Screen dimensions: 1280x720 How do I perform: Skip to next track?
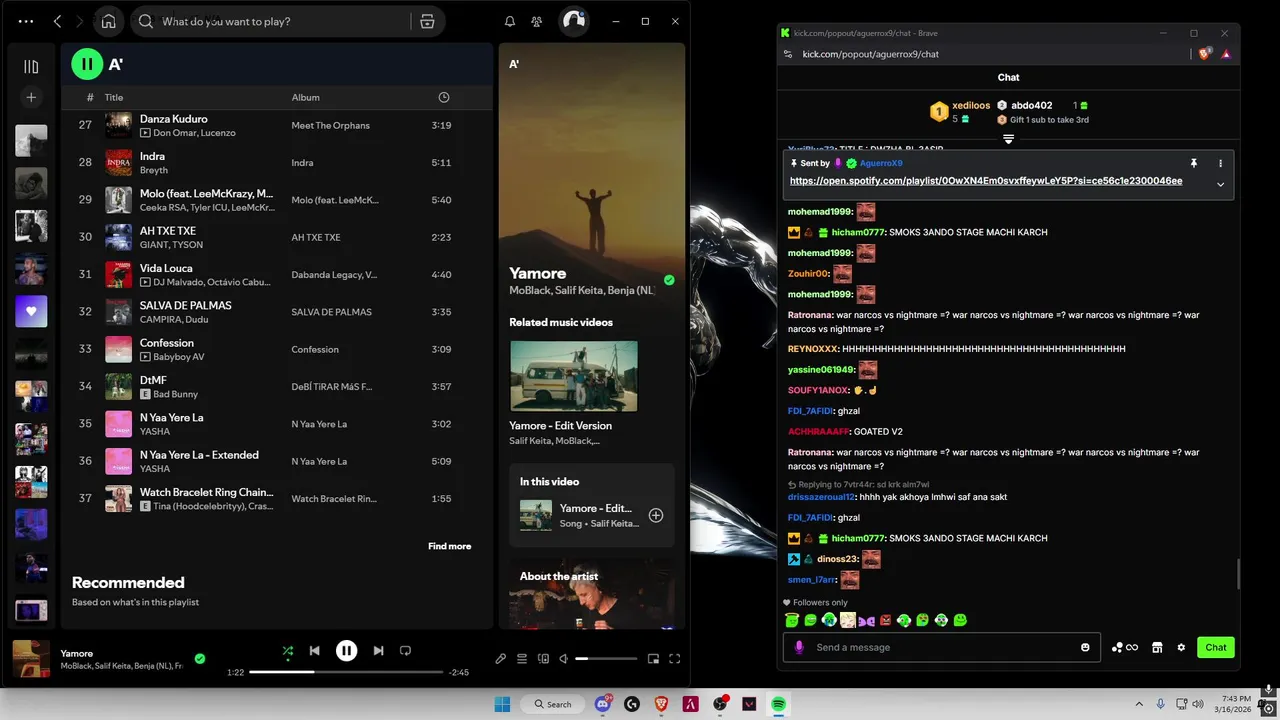pyautogui.click(x=378, y=651)
